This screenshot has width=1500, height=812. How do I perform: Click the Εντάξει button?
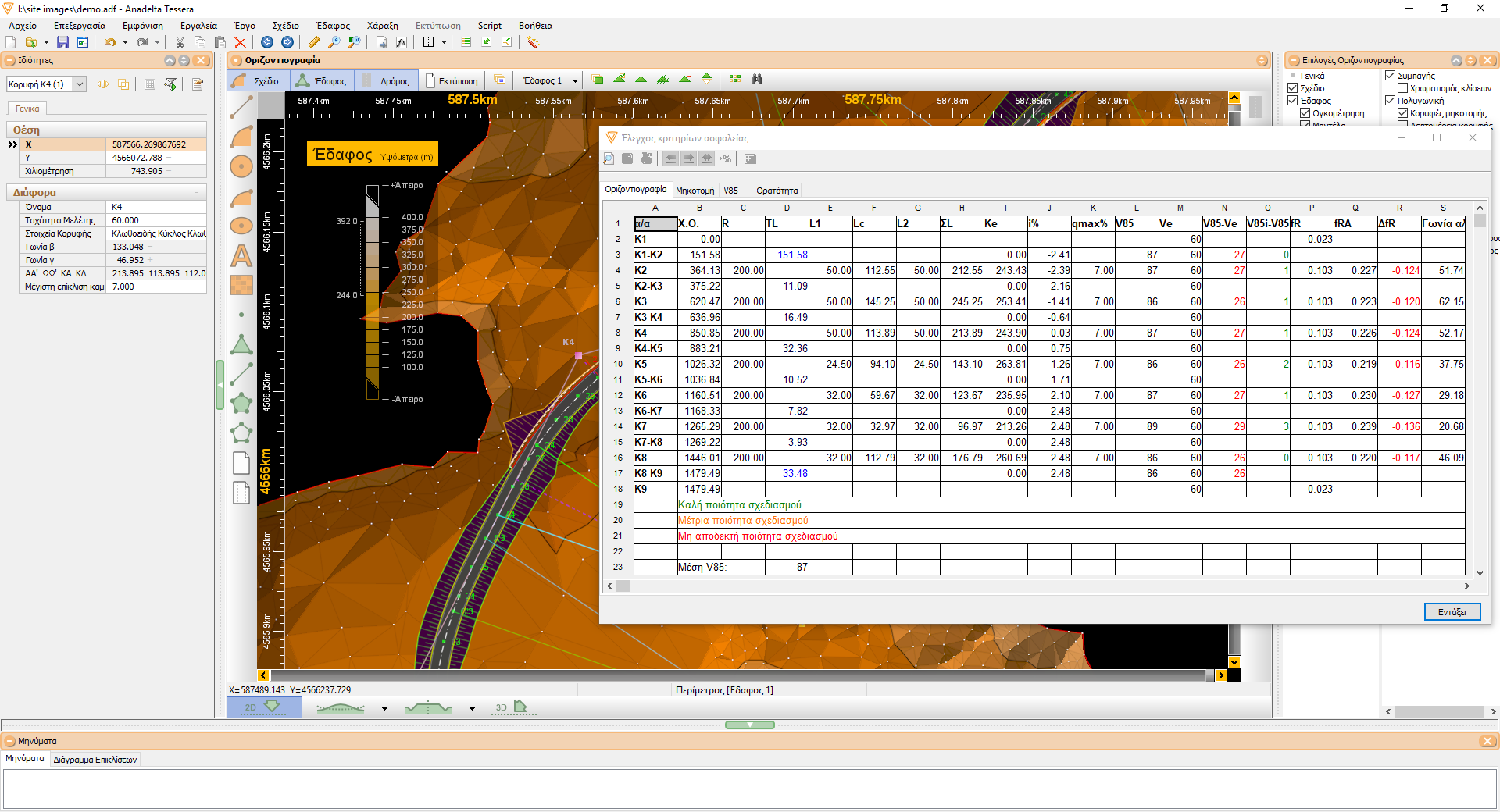(x=1452, y=611)
